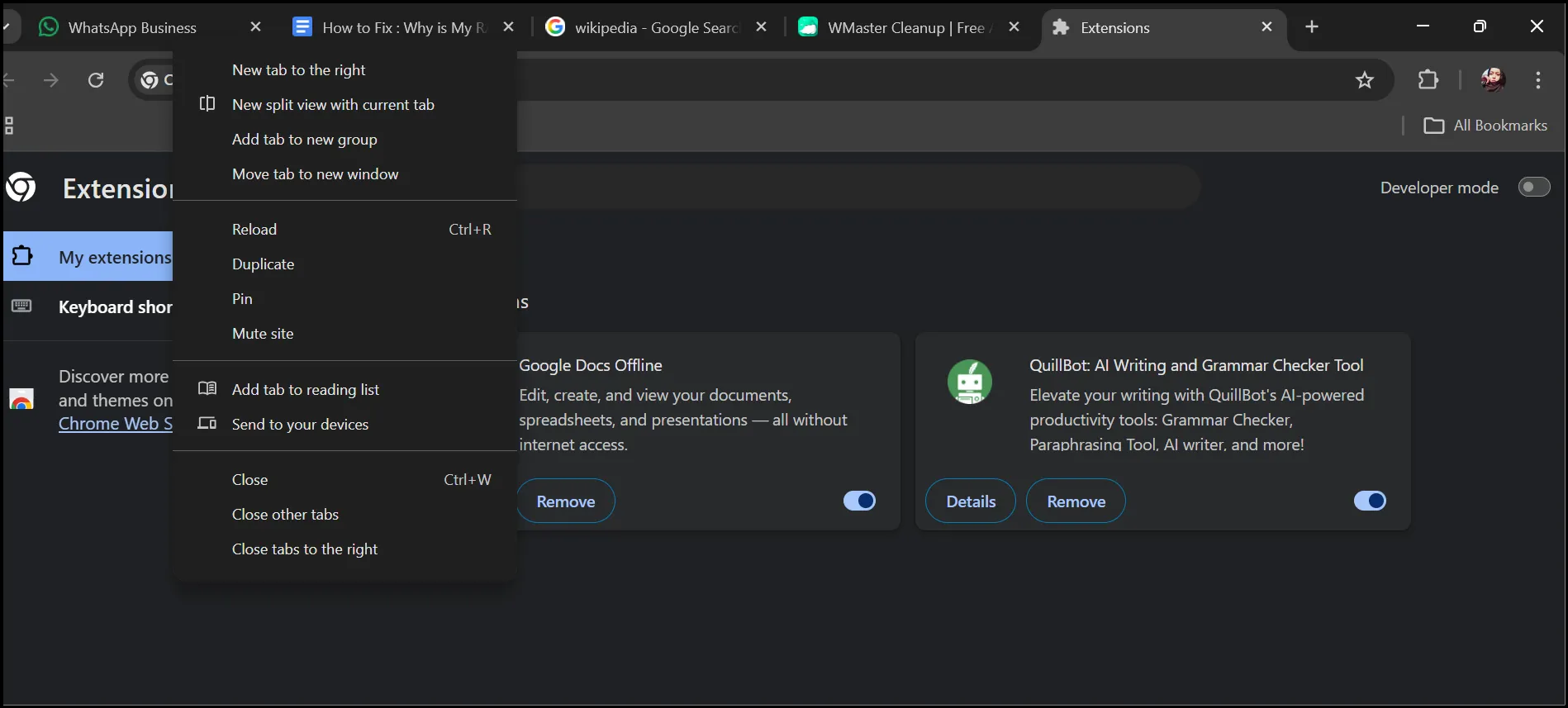This screenshot has width=1568, height=708.
Task: Close the How to Fix tab
Action: point(509,26)
